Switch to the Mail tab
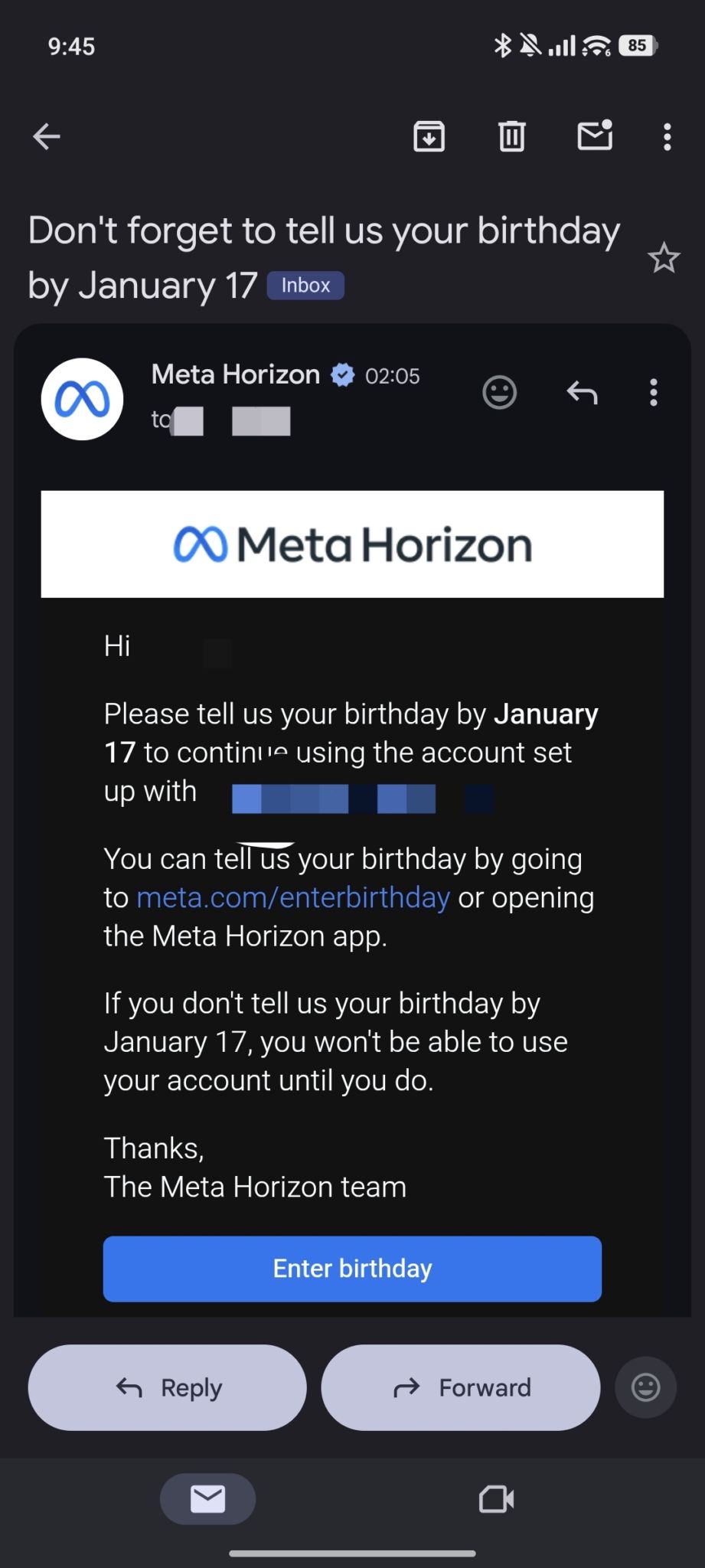Viewport: 705px width, 1568px height. [207, 1498]
